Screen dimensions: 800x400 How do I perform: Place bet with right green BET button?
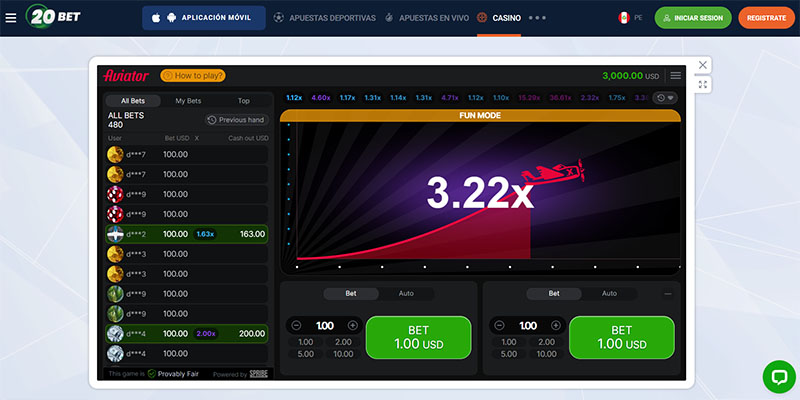[x=621, y=337]
